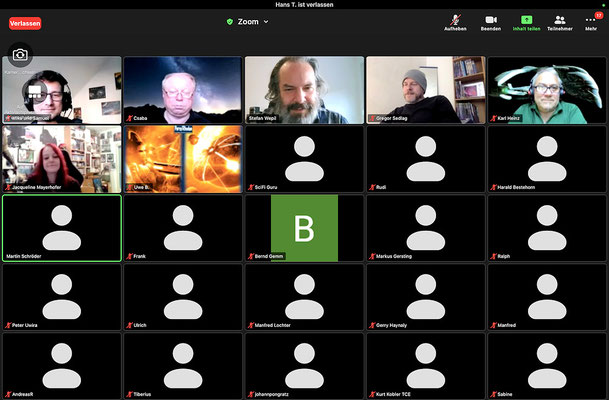Open the Mehr three-dots menu
The height and width of the screenshot is (400, 609).
590,20
